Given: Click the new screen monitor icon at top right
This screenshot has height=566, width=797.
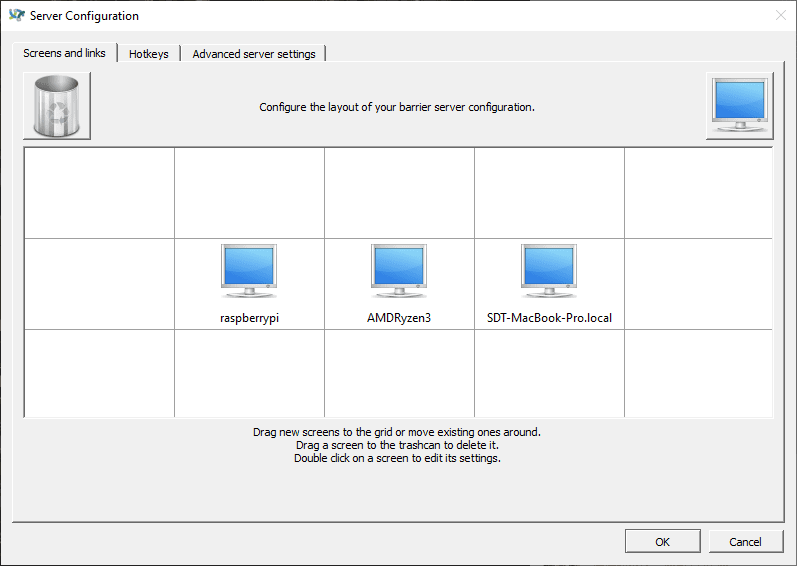Looking at the screenshot, I should (x=739, y=106).
